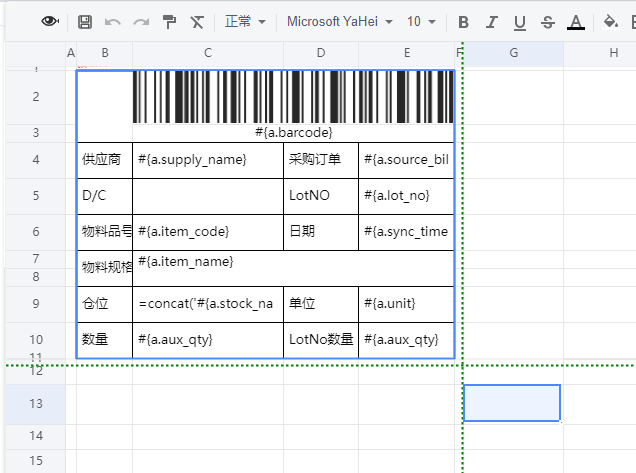Viewport: 636px width, 473px height.
Task: Click the D/C cell
Action: pyautogui.click(x=105, y=196)
